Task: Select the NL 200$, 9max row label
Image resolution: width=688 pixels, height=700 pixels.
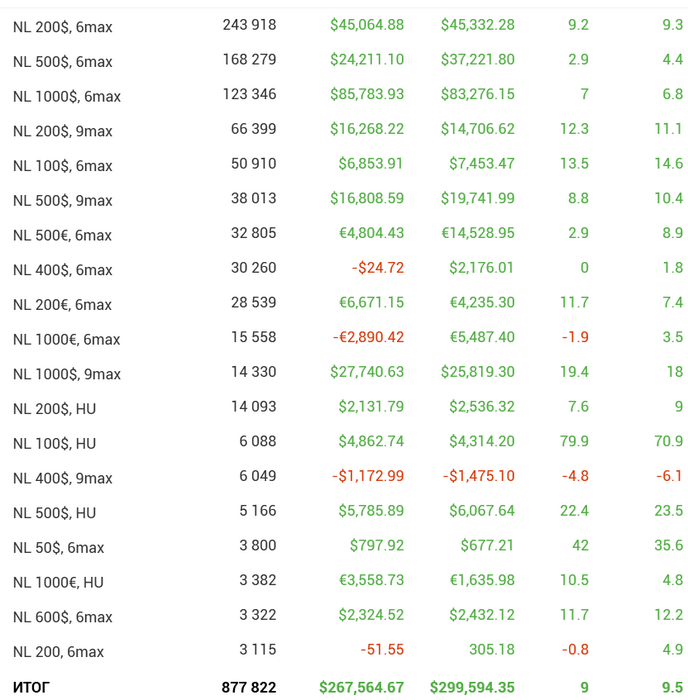Action: tap(62, 131)
